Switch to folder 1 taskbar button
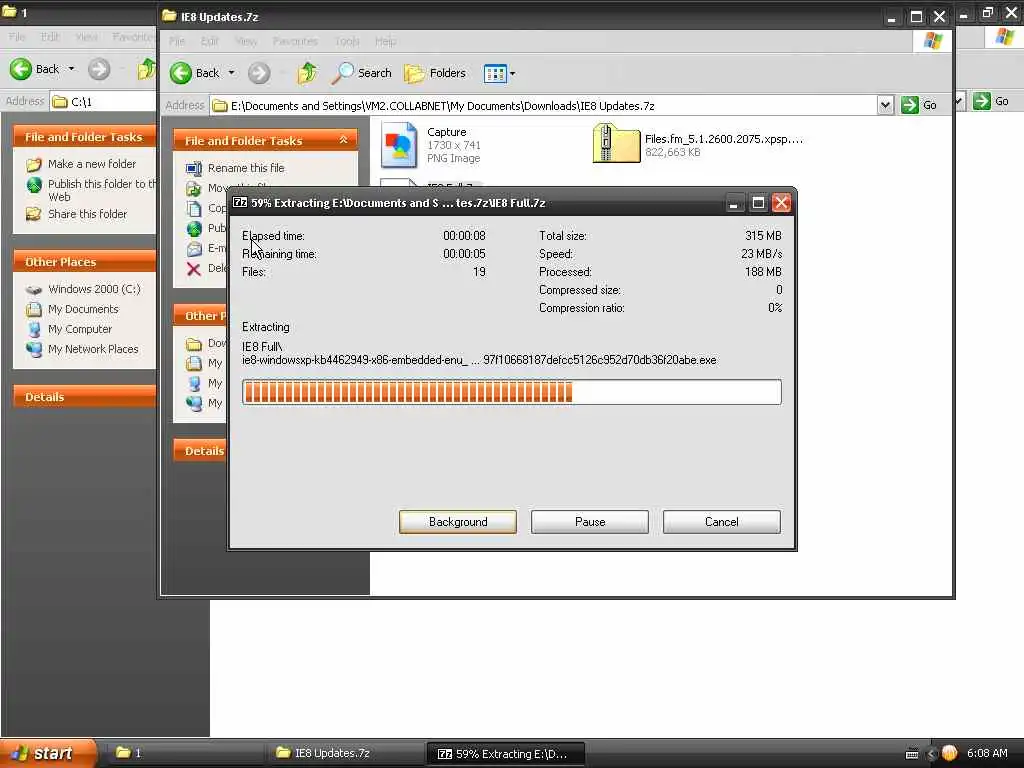 pos(184,754)
